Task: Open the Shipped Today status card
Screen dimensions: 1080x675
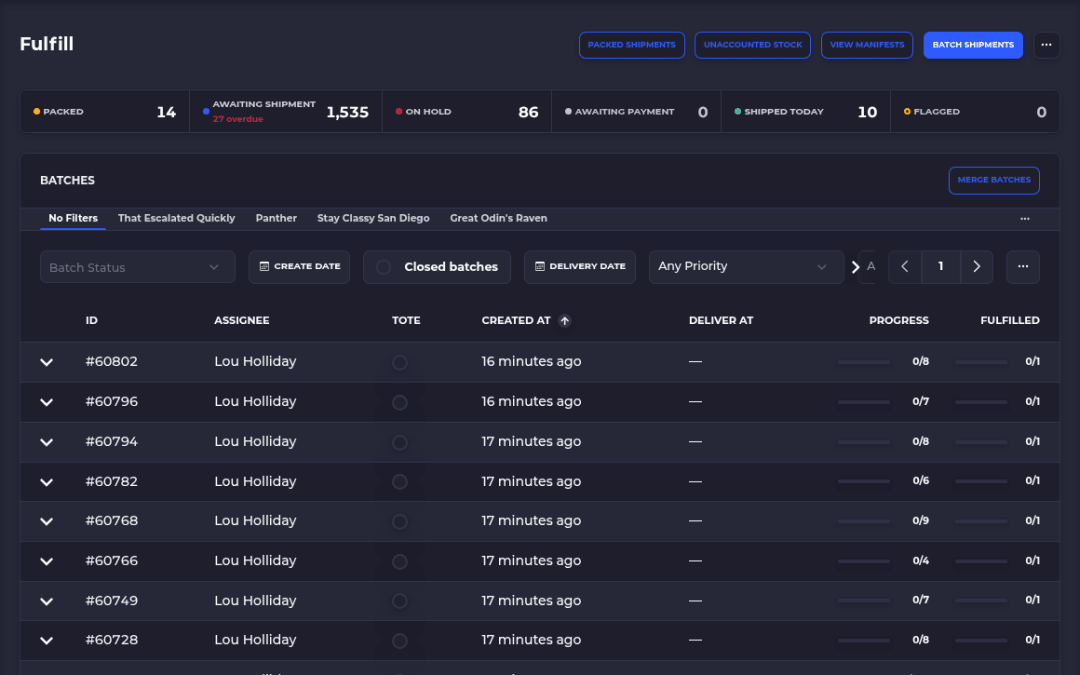Action: tap(806, 112)
